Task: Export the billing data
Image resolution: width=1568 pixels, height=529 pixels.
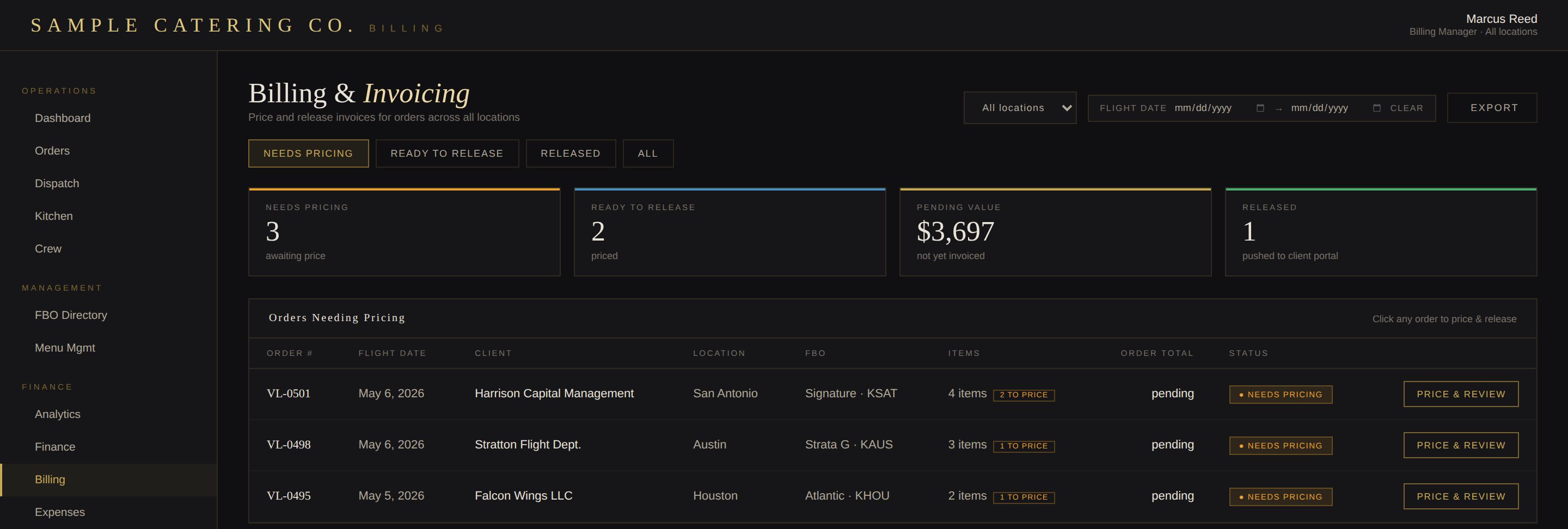Action: (1491, 108)
